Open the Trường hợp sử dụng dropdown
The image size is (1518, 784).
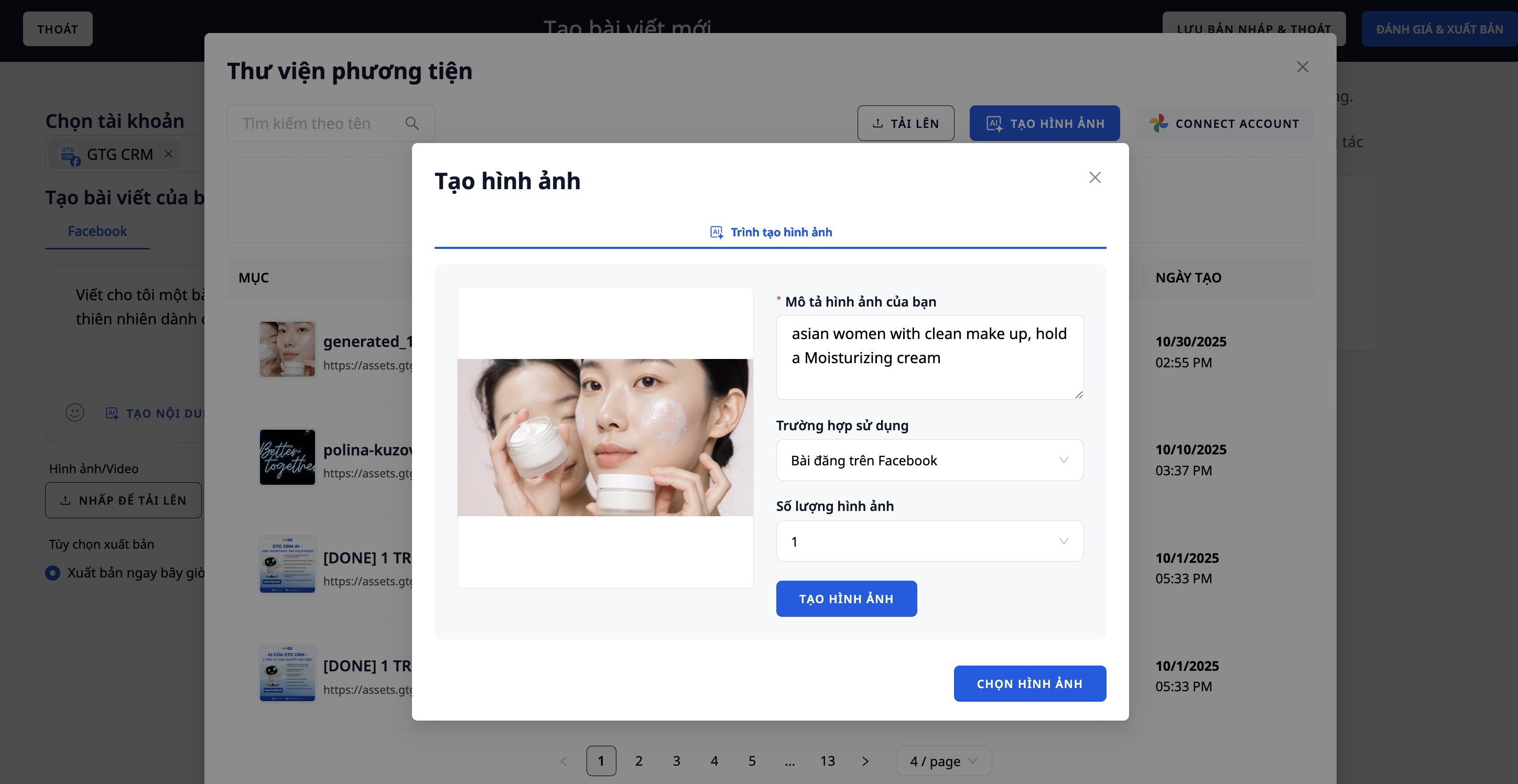pyautogui.click(x=929, y=460)
